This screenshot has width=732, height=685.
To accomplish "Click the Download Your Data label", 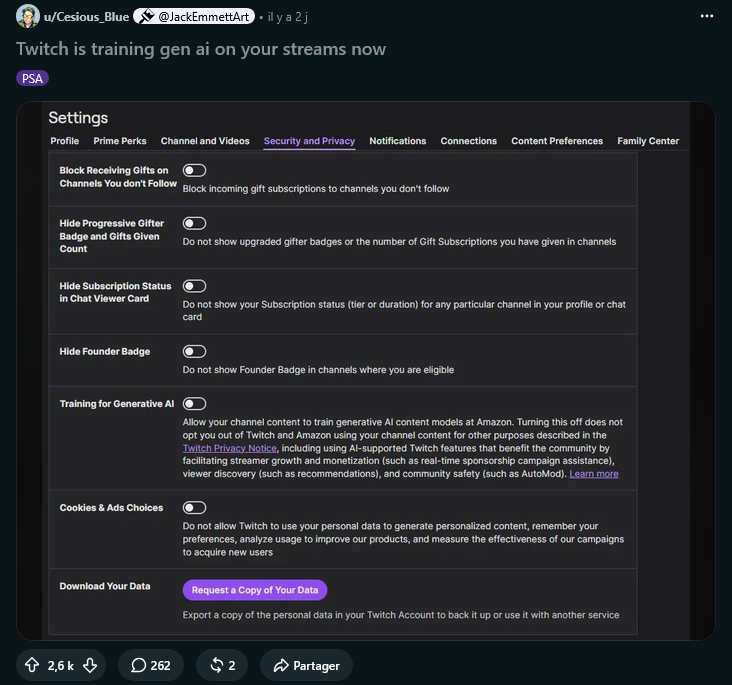I will [x=105, y=586].
